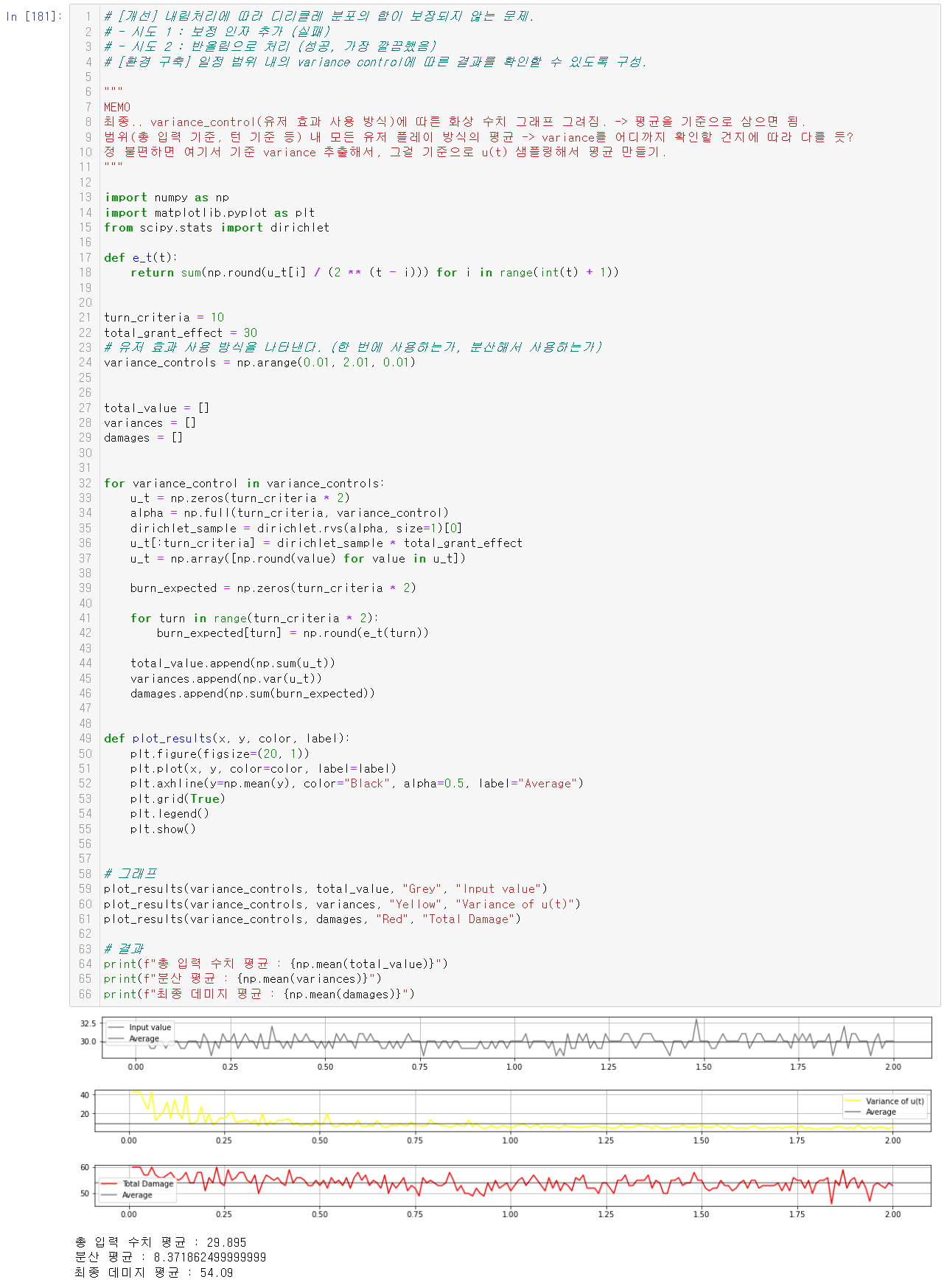947x1288 pixels.
Task: Click the '# 결과' comment line
Action: (123, 950)
